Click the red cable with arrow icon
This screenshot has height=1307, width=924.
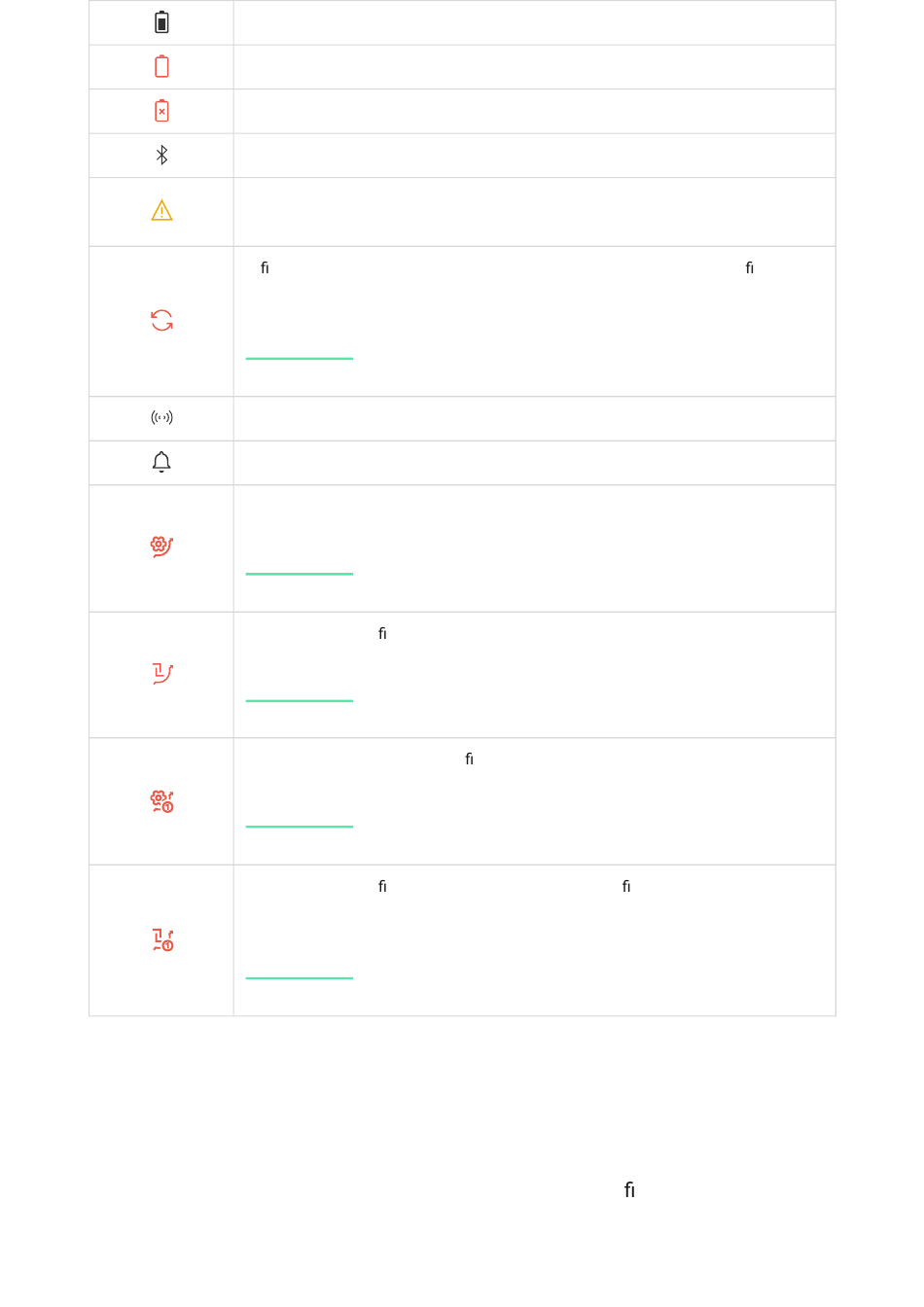click(161, 674)
